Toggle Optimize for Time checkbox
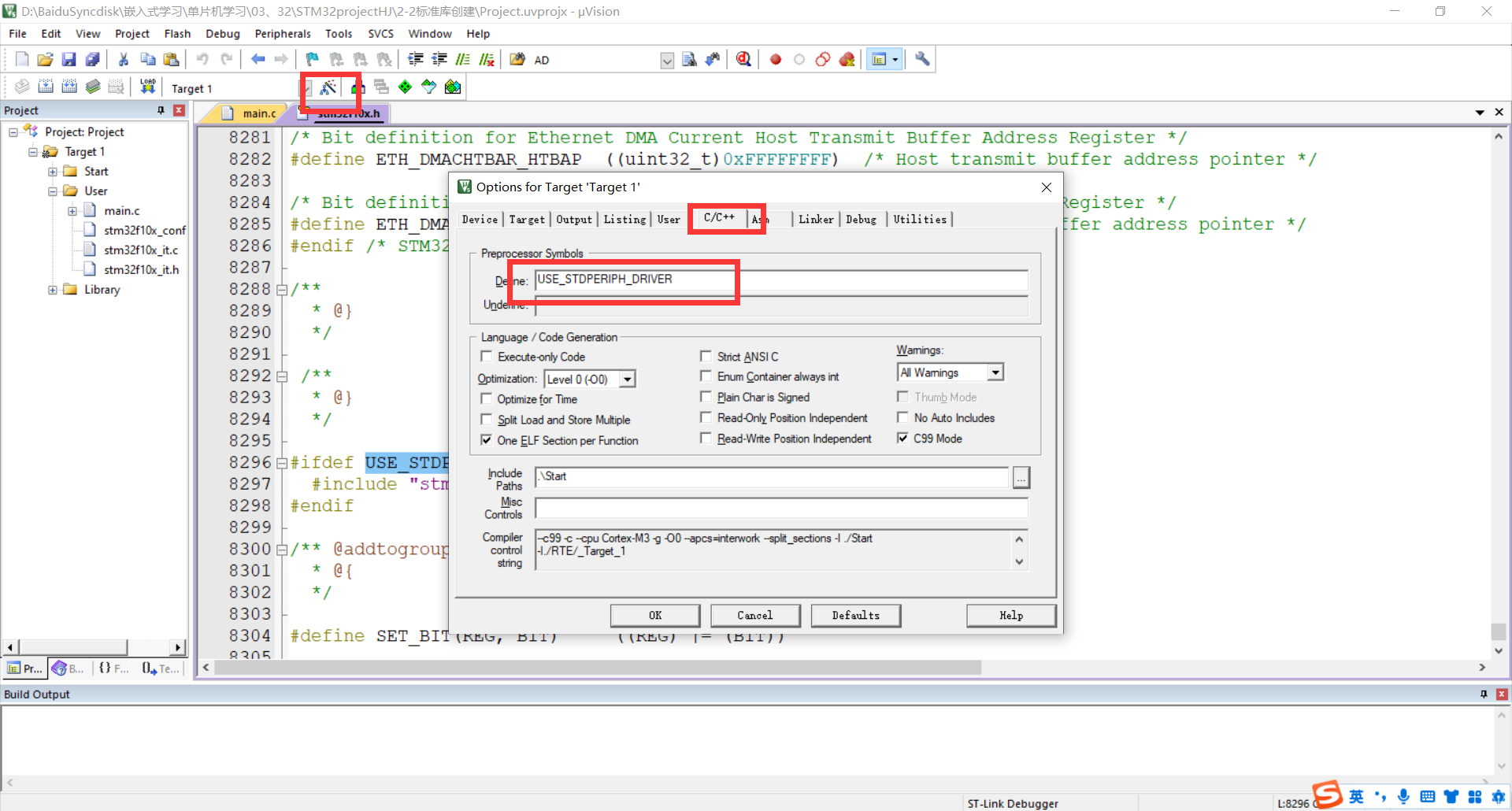 [486, 399]
